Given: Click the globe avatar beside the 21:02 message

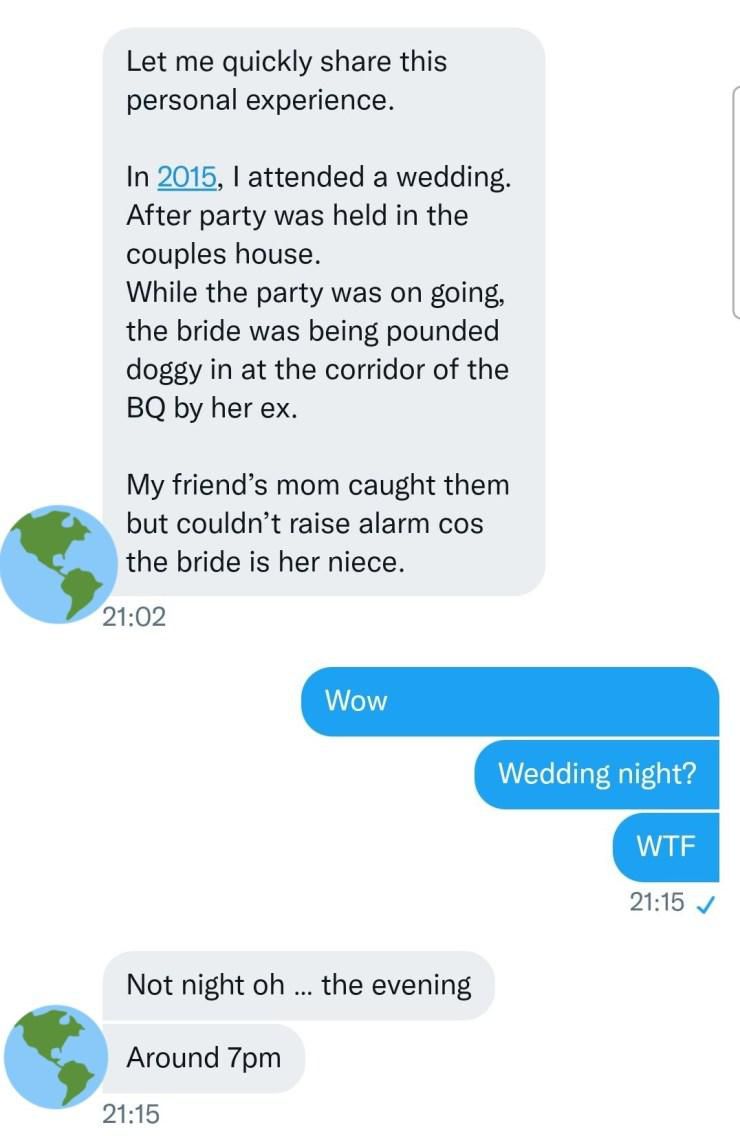Looking at the screenshot, I should (60, 564).
